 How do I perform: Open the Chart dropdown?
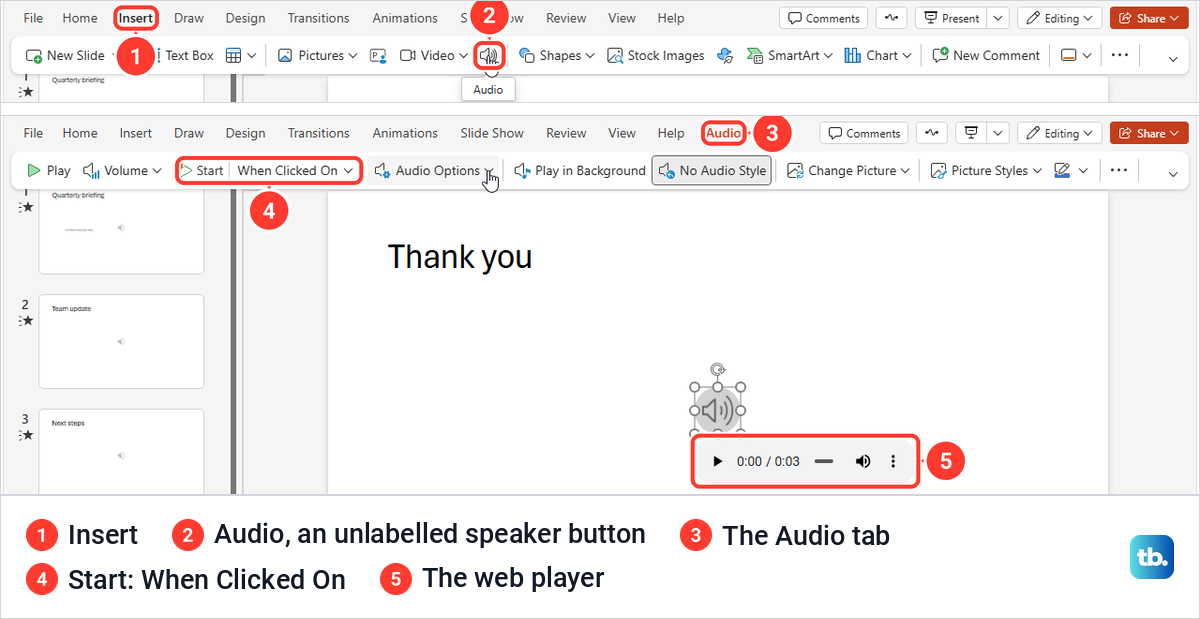[906, 56]
